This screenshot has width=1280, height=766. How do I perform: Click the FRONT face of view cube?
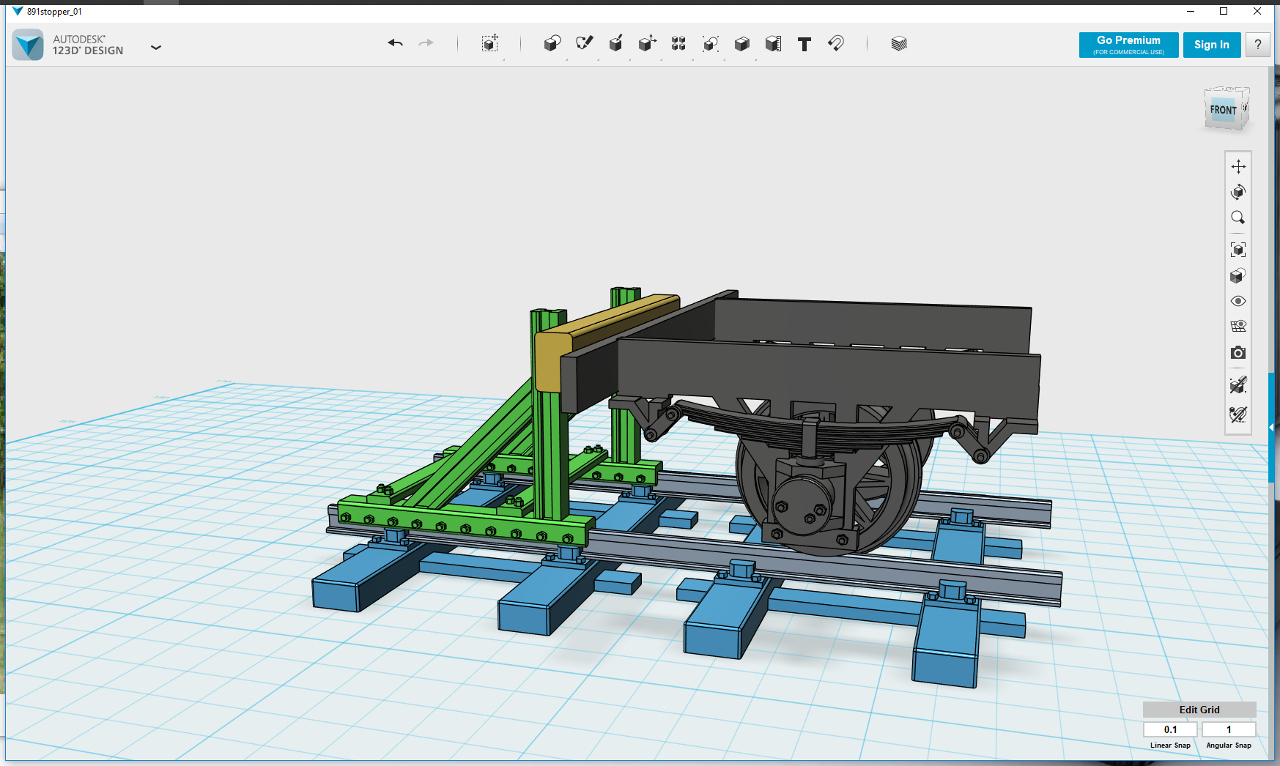coord(1223,110)
